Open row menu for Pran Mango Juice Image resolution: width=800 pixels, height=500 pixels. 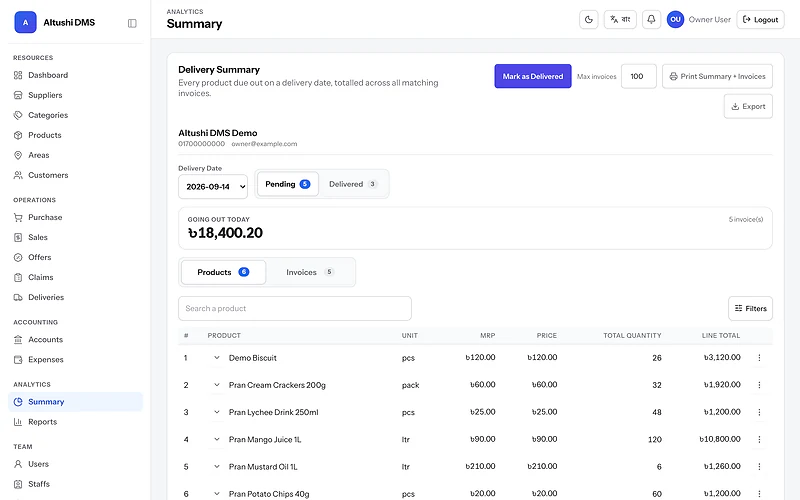[759, 439]
